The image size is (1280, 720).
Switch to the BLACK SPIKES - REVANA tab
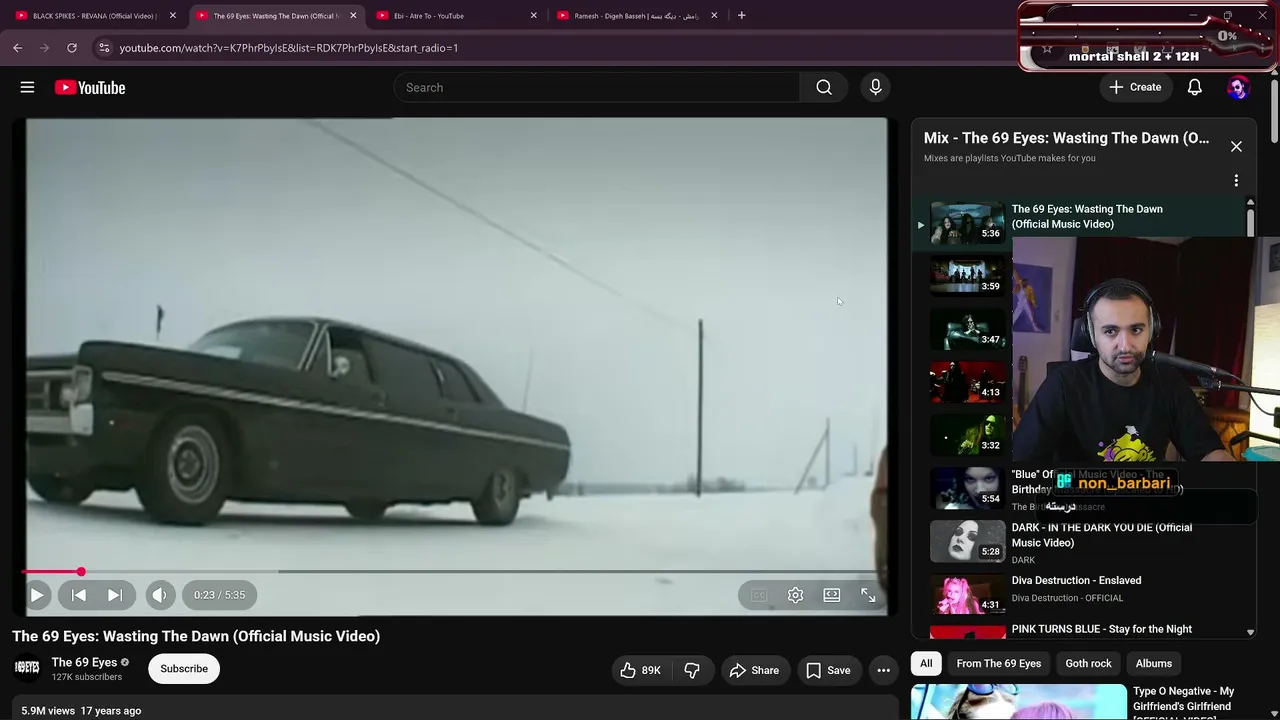pos(94,16)
